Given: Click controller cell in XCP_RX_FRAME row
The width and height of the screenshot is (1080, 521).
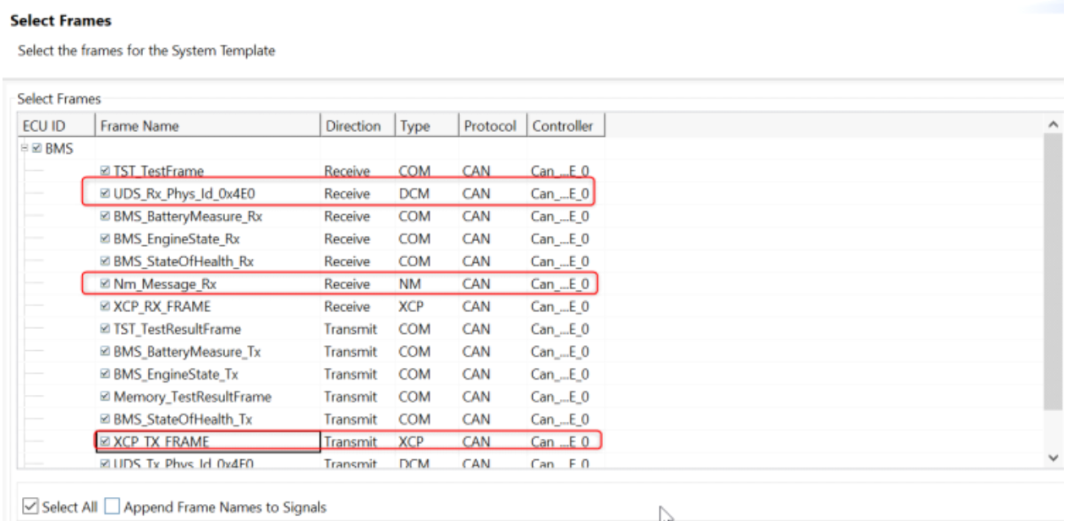Looking at the screenshot, I should [x=560, y=307].
